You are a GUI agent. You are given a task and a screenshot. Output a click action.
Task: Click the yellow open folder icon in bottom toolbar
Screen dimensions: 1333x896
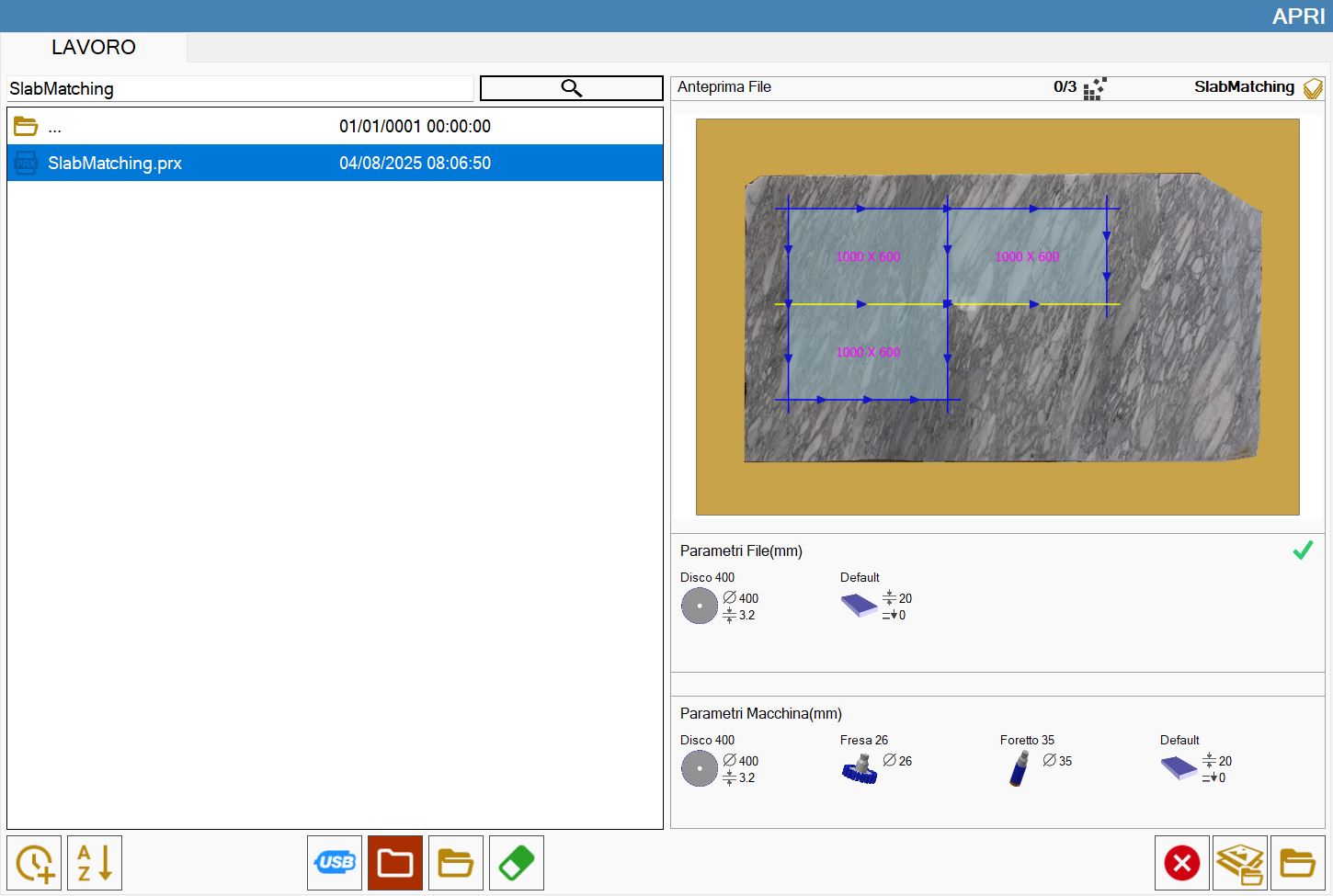pos(456,863)
